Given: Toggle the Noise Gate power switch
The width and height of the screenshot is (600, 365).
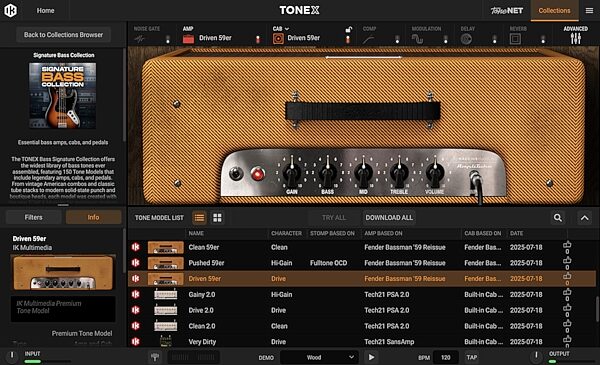Looking at the screenshot, I should pyautogui.click(x=168, y=39).
